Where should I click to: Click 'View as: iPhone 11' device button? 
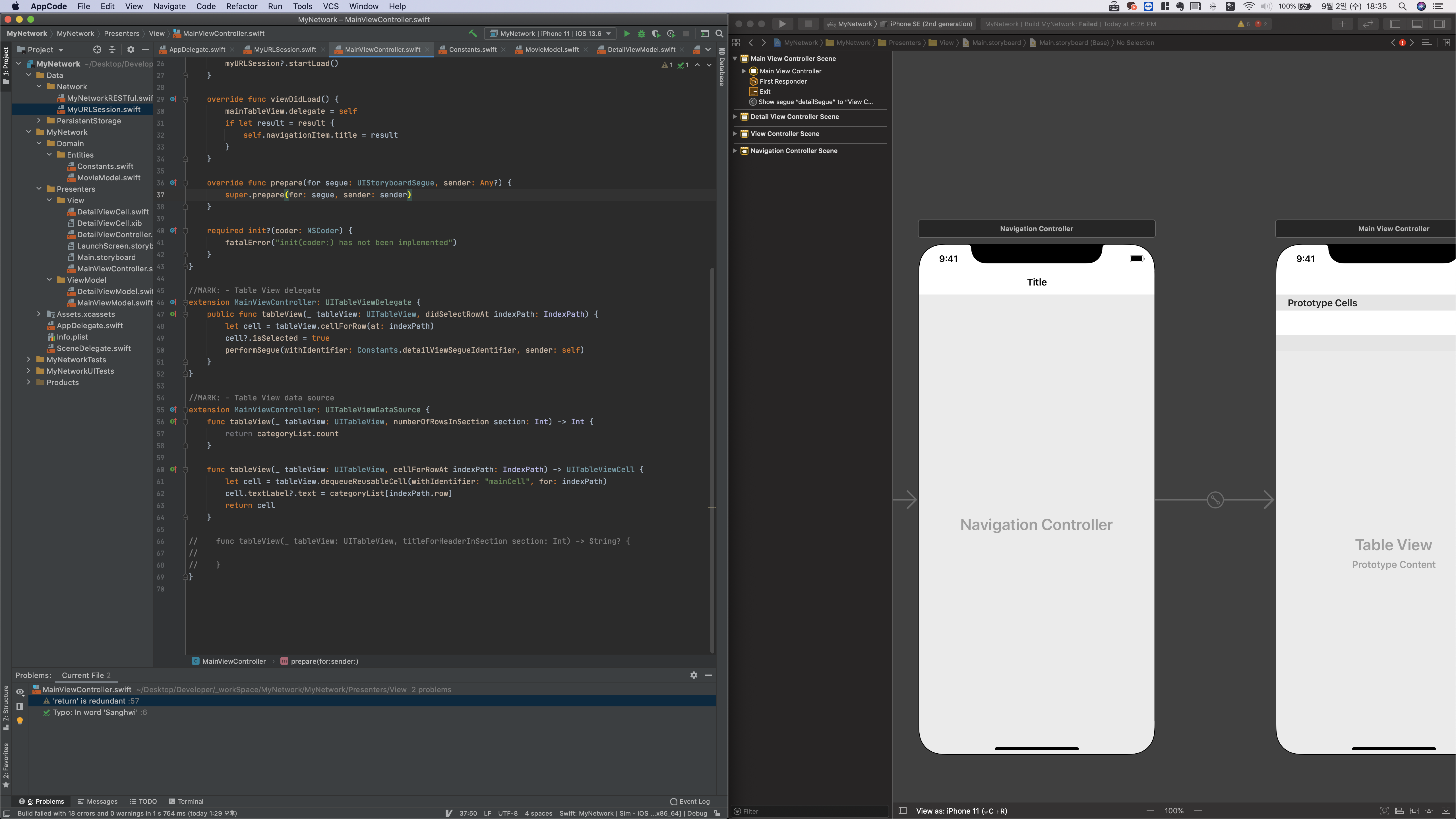(x=961, y=810)
